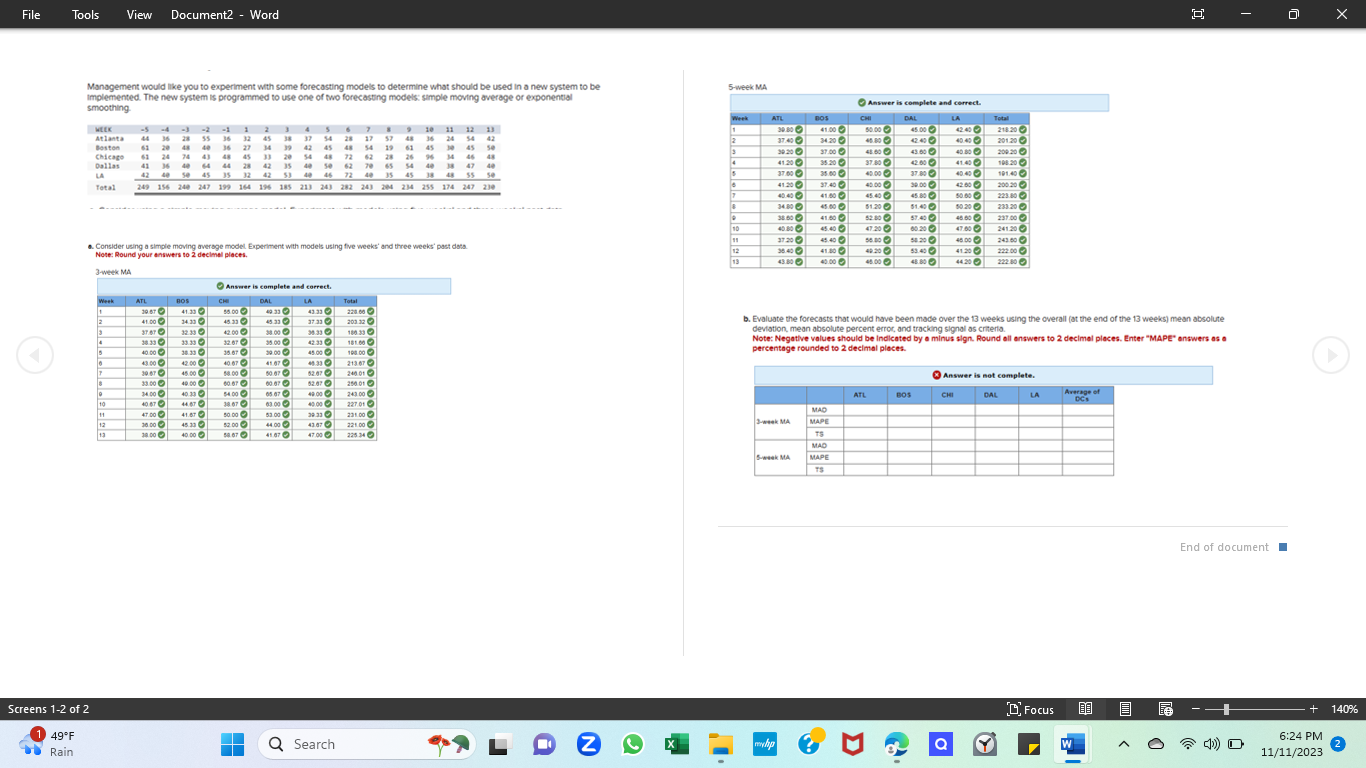Launch Zoom from taskbar
This screenshot has height=768, width=1366.
[x=588, y=745]
